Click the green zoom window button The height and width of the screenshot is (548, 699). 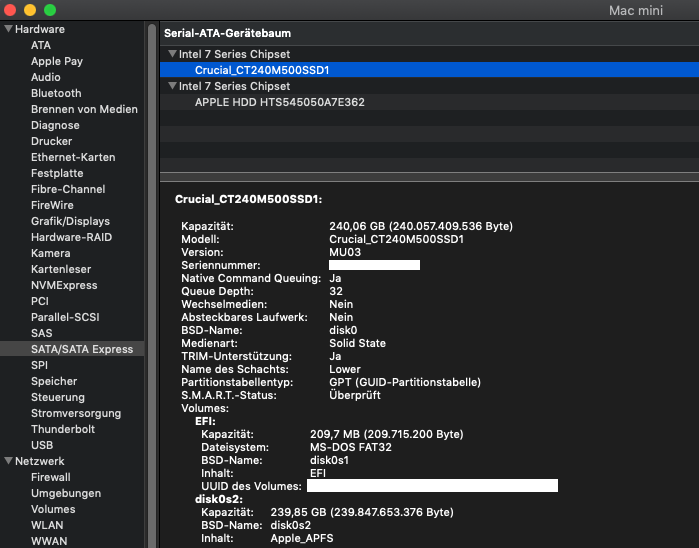point(50,9)
